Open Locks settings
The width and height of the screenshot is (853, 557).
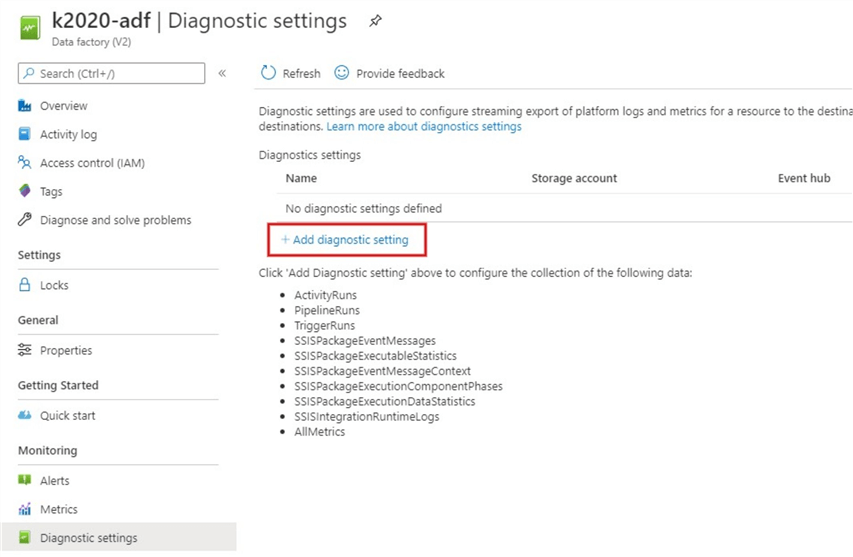click(x=54, y=285)
